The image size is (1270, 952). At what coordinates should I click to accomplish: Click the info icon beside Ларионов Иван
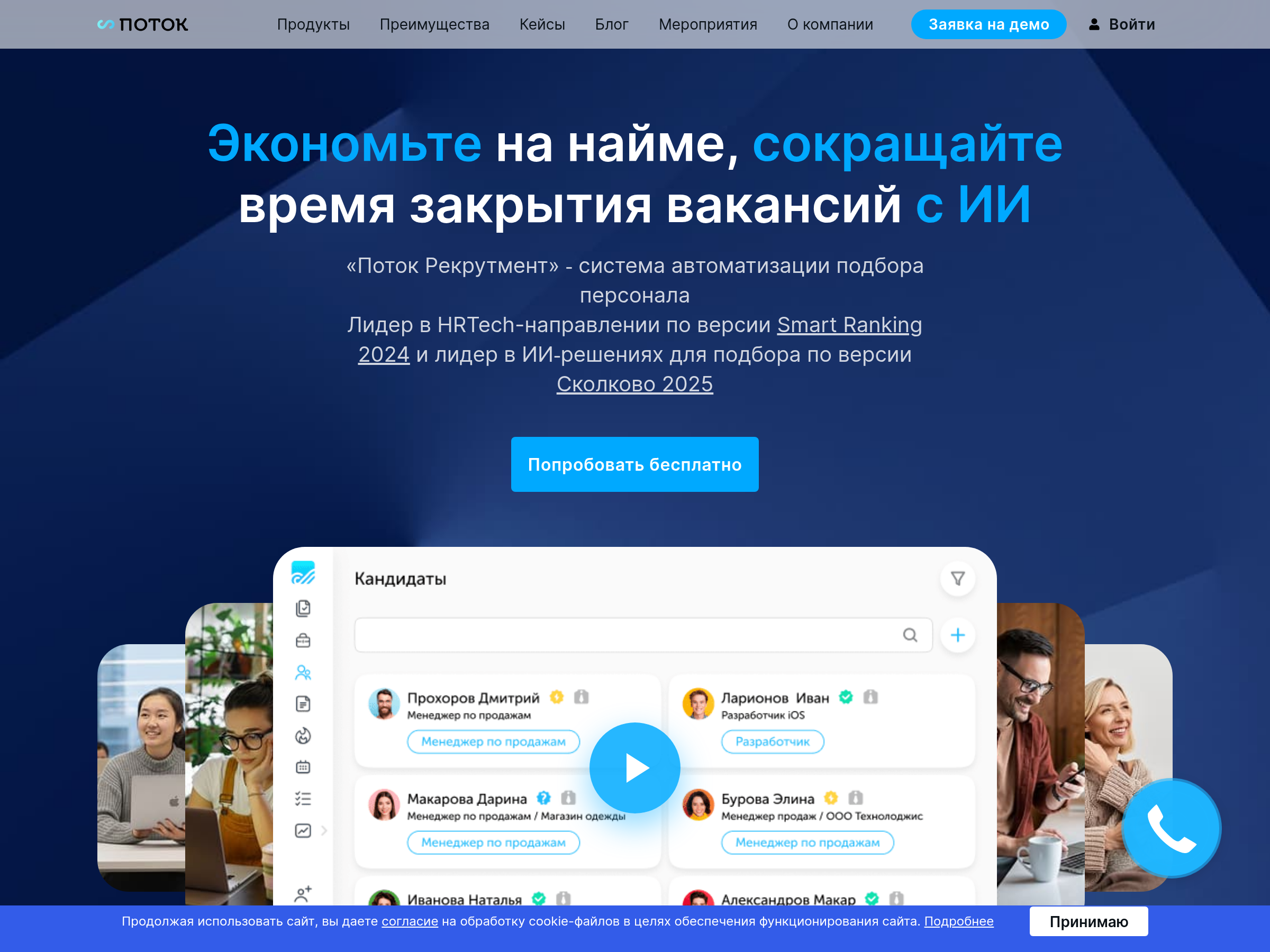(870, 697)
